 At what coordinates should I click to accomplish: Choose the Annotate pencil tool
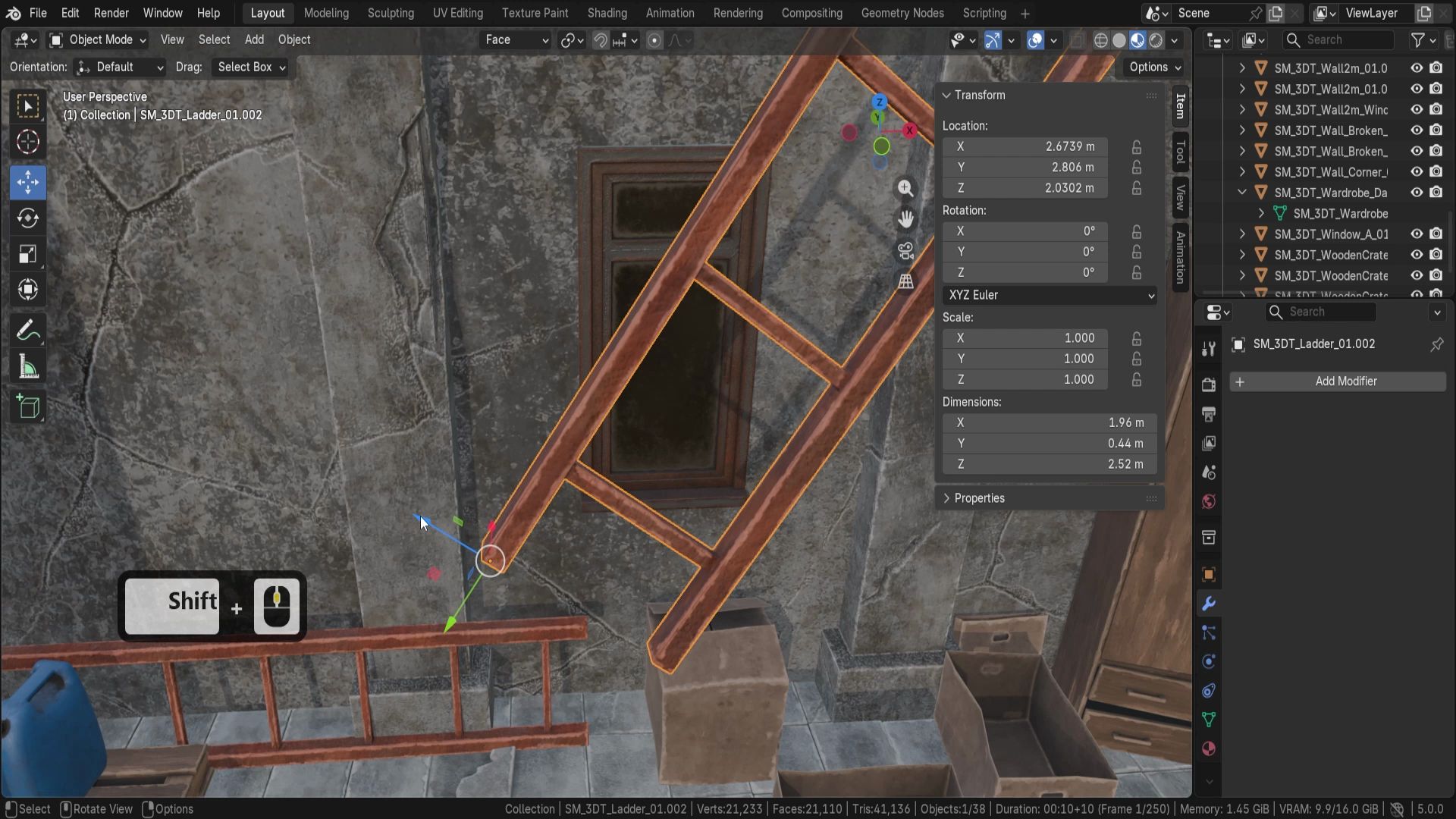[28, 331]
